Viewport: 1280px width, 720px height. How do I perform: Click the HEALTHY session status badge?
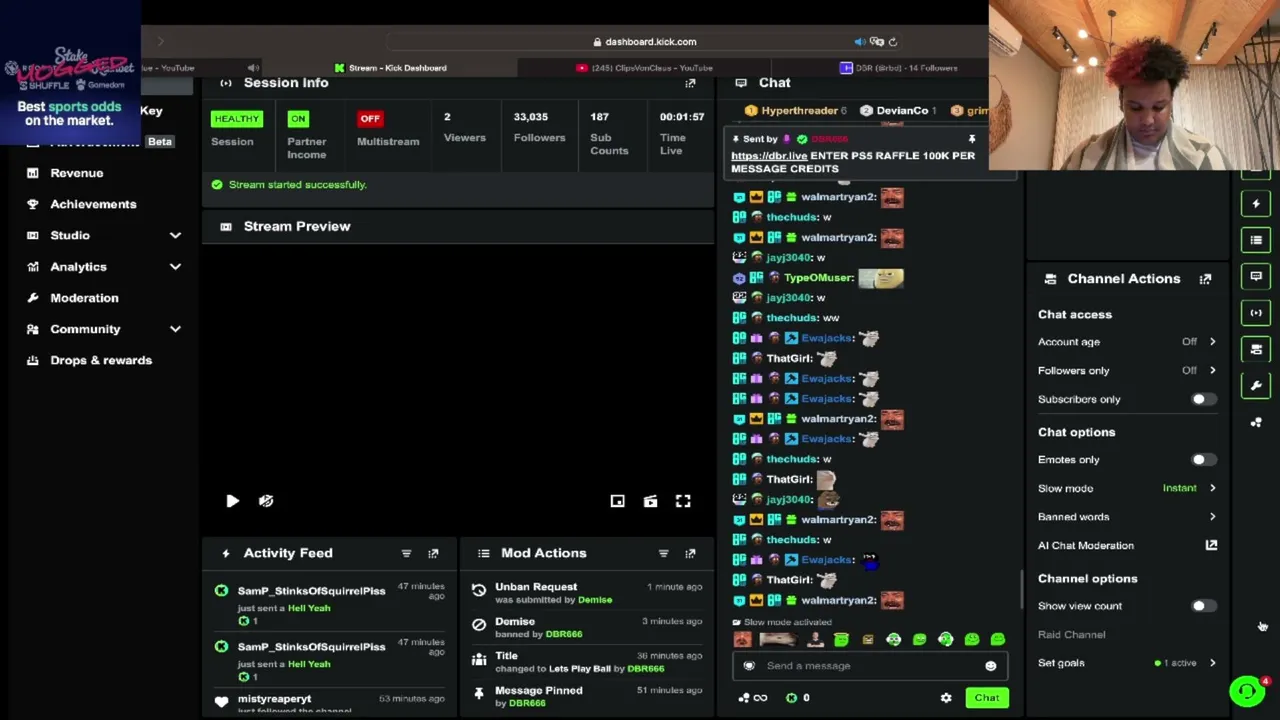click(x=236, y=119)
